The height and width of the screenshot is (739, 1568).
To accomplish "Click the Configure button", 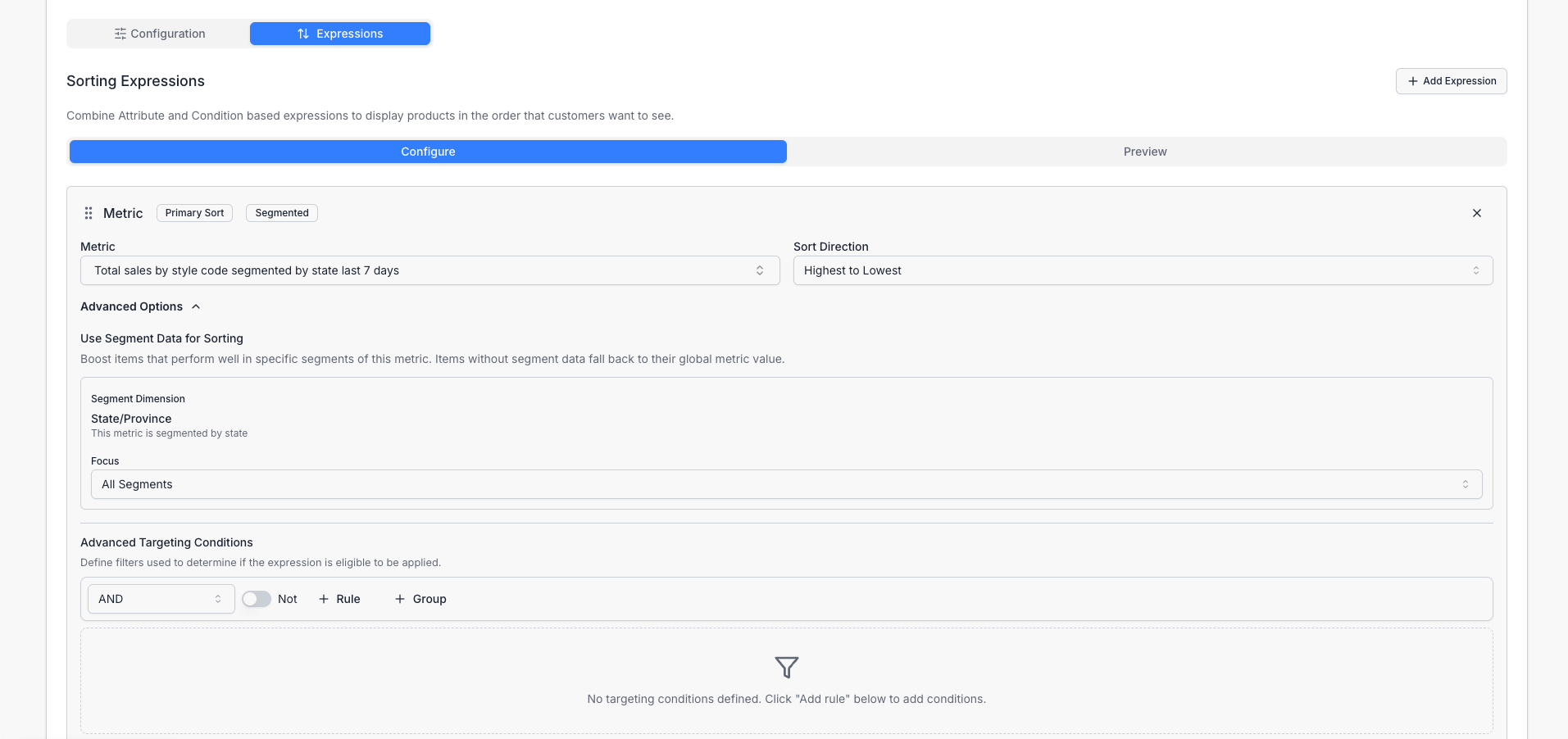I will 427,152.
